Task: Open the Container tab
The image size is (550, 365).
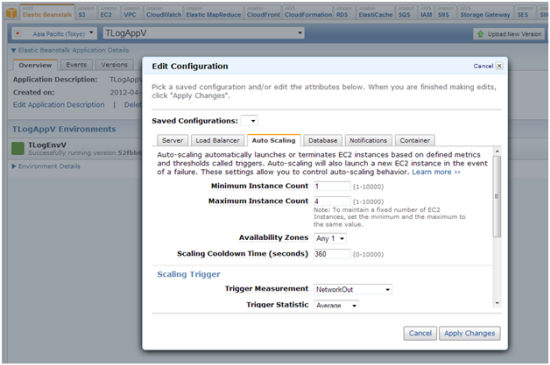Action: [x=415, y=141]
